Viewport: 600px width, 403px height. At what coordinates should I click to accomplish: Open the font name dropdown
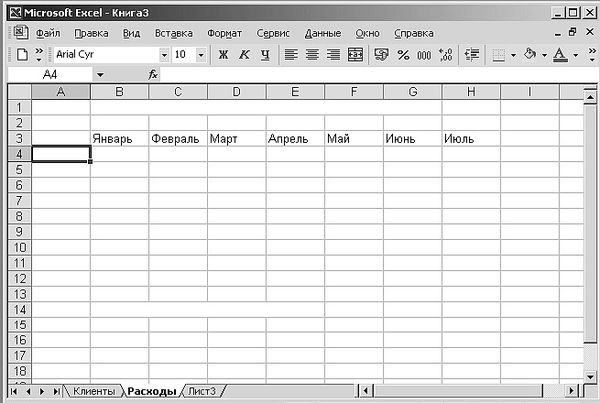[x=163, y=54]
